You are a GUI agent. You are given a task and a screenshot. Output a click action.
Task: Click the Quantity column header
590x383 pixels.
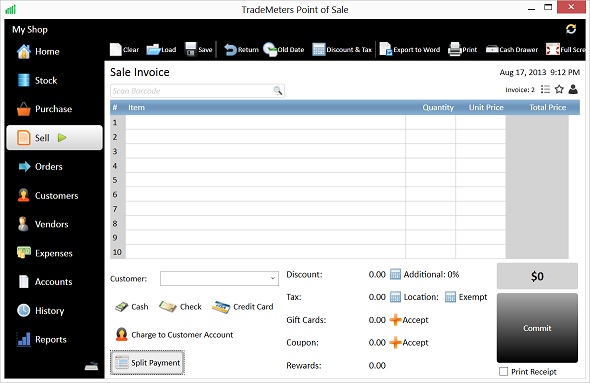(438, 107)
